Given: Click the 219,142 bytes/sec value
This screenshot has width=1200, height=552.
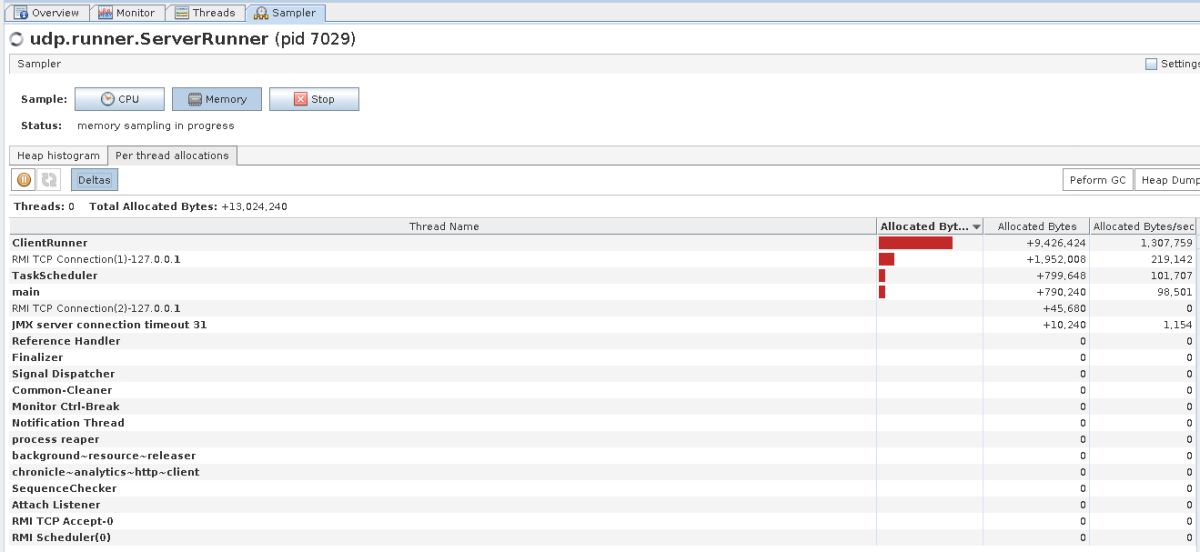Looking at the screenshot, I should pyautogui.click(x=1172, y=259).
